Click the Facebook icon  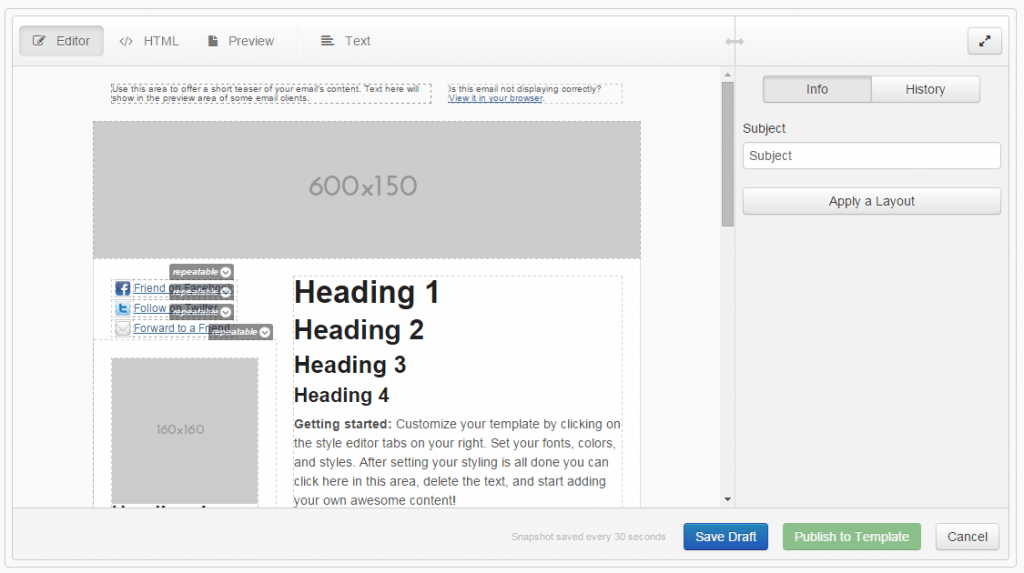(x=123, y=288)
